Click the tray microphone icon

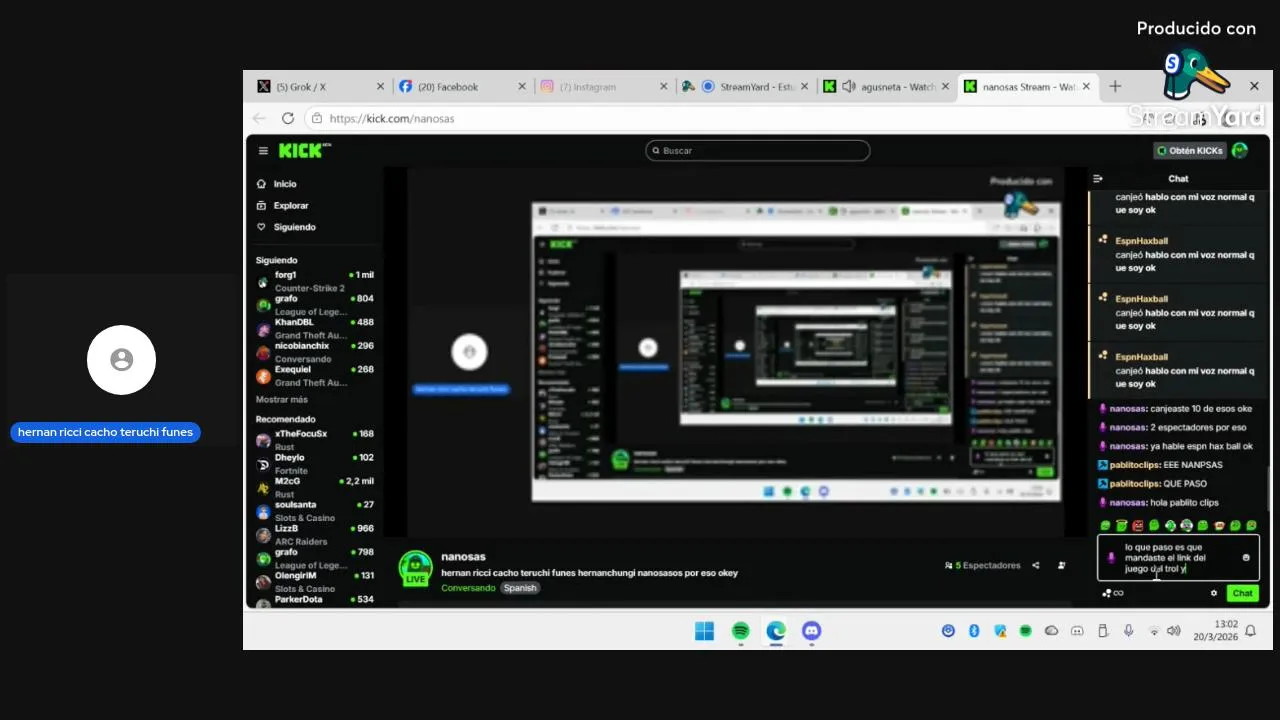click(1128, 631)
